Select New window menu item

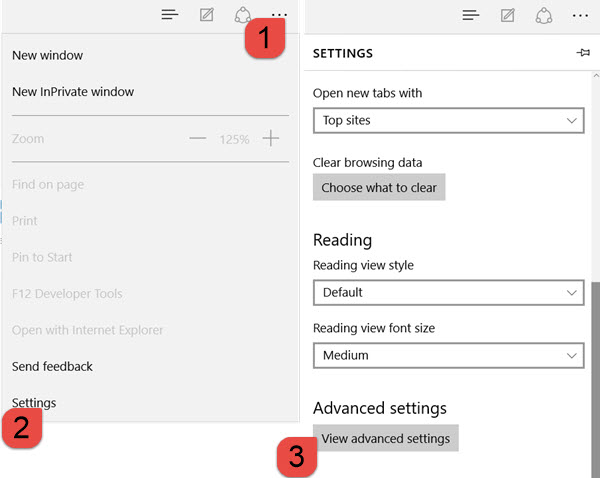[47, 55]
